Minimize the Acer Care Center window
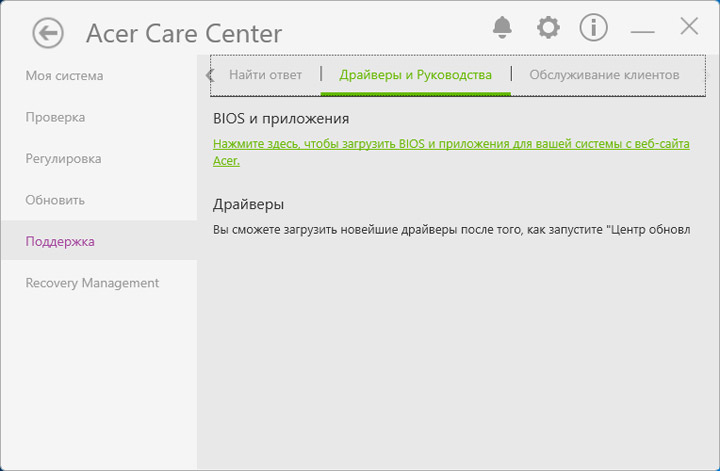This screenshot has height=471, width=720. [642, 31]
